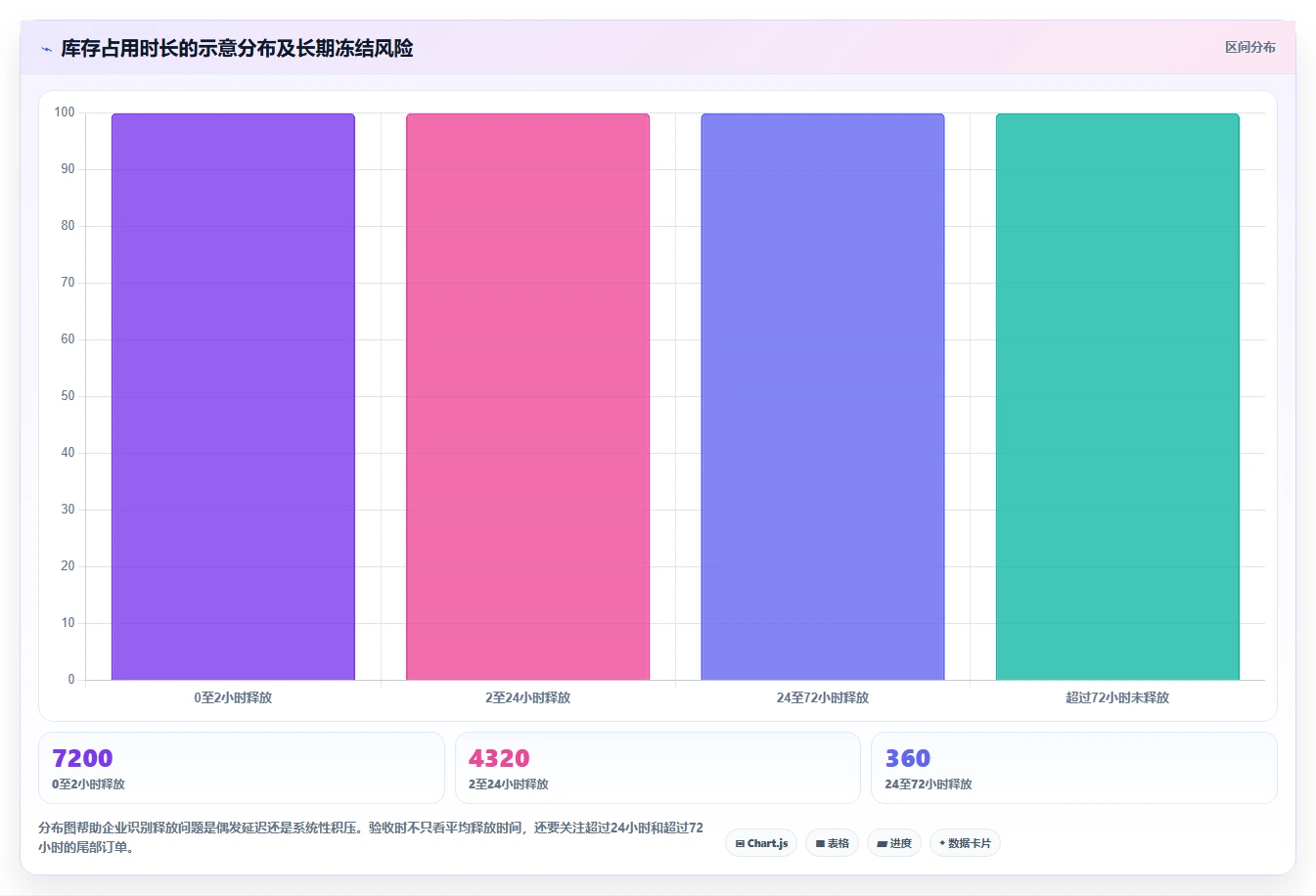This screenshot has height=896, width=1316.
Task: Click the purple 0至2小时释放 bar
Action: pos(233,396)
